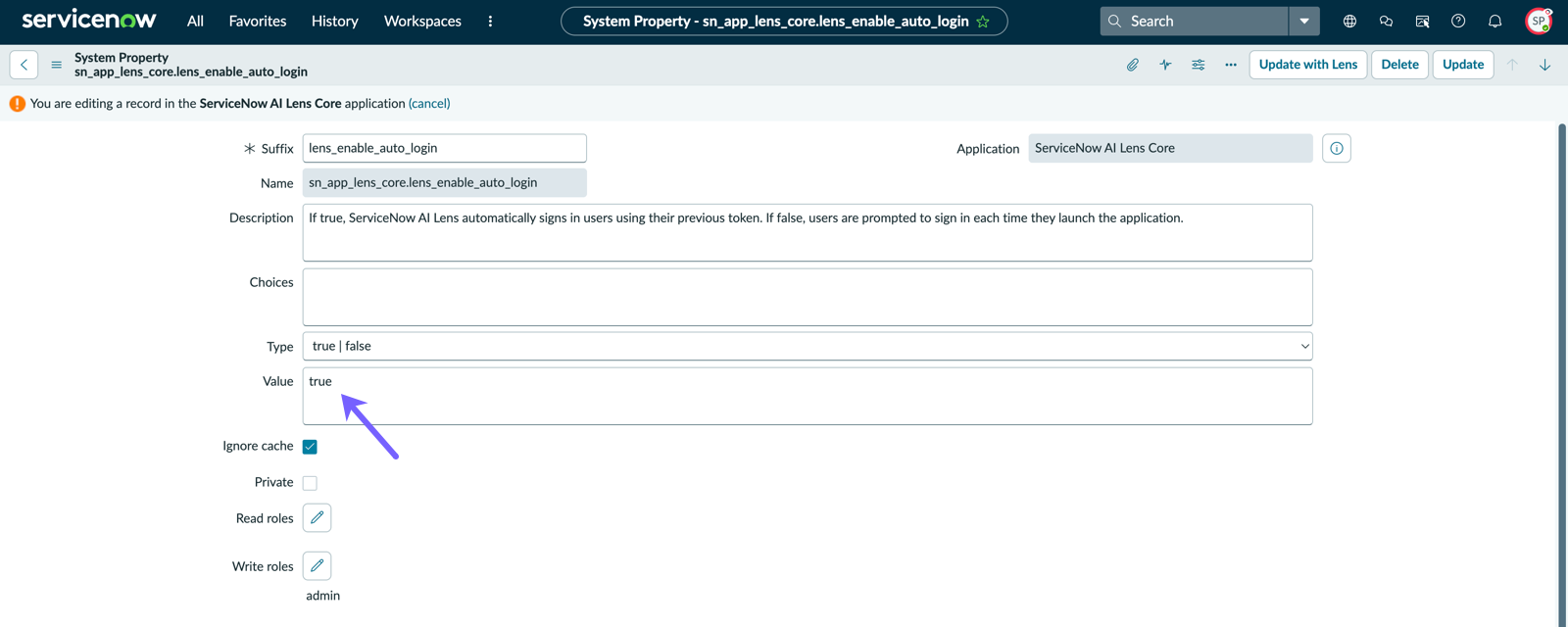This screenshot has height=627, width=1568.
Task: Open the SP user profile avatar
Action: [1539, 21]
